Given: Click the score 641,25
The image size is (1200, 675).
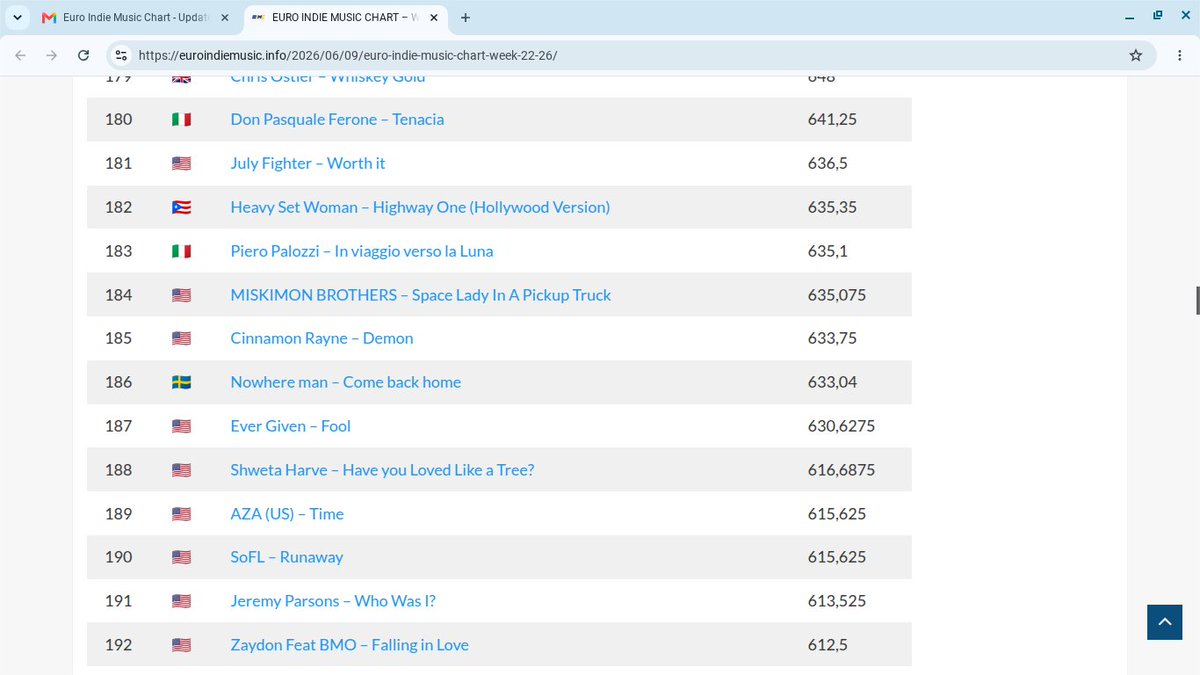Looking at the screenshot, I should pyautogui.click(x=832, y=119).
